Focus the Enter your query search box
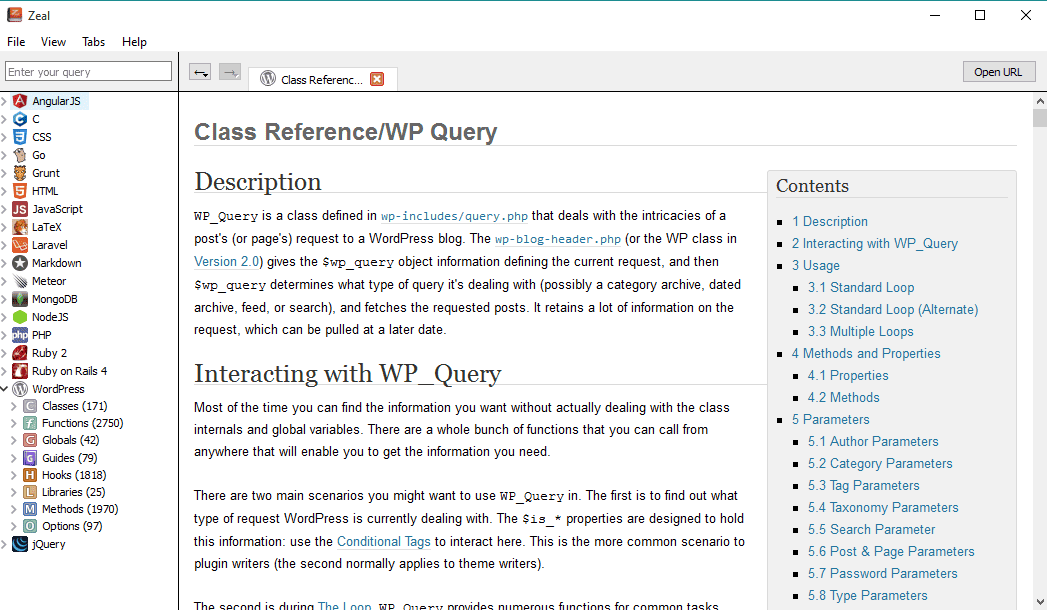 click(88, 71)
